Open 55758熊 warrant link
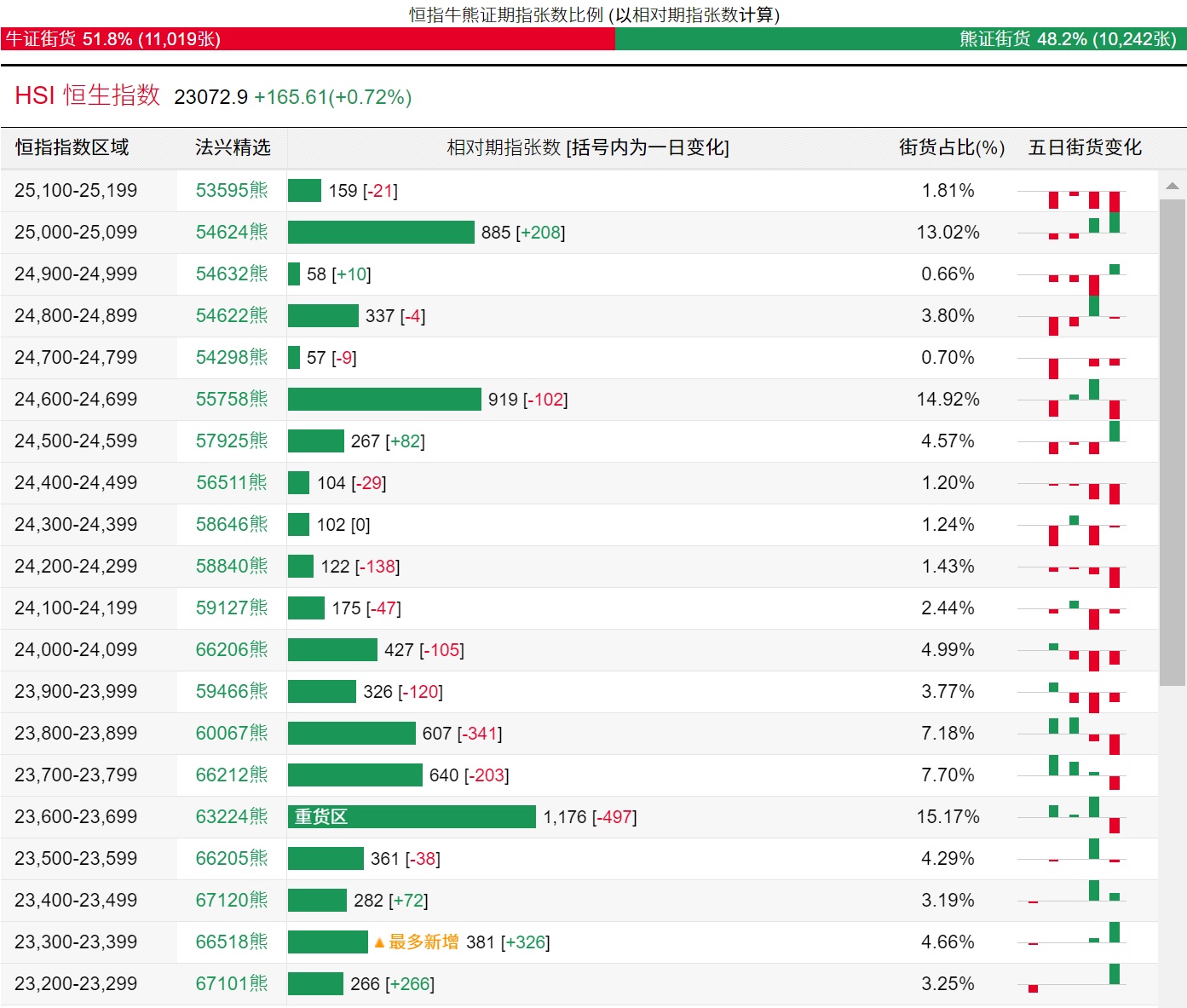The image size is (1187, 1008). point(232,399)
